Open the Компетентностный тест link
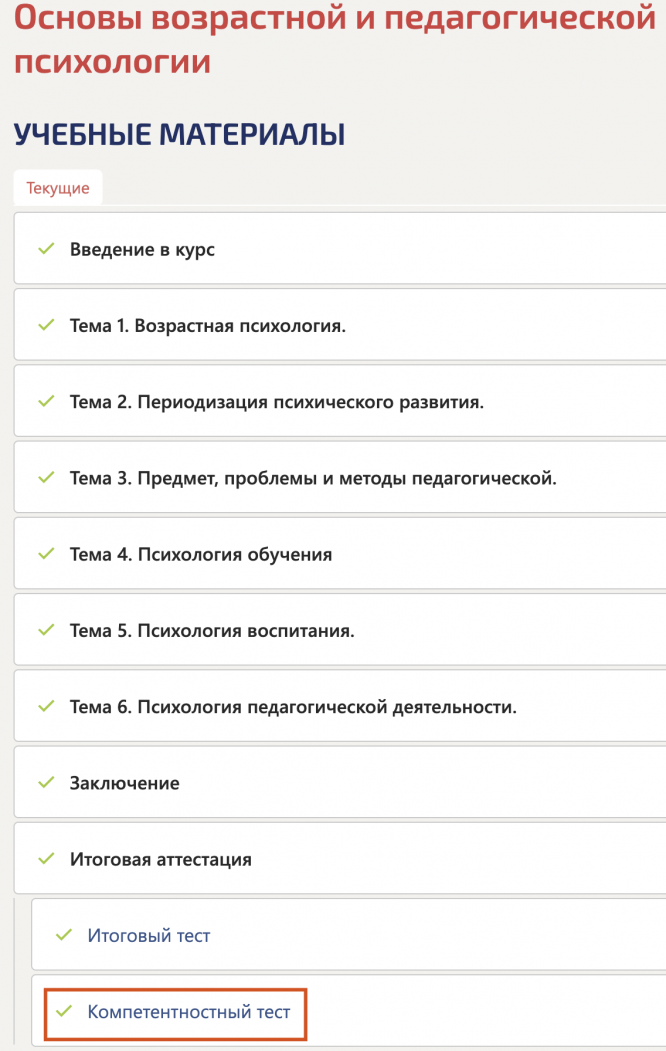 [x=189, y=1012]
